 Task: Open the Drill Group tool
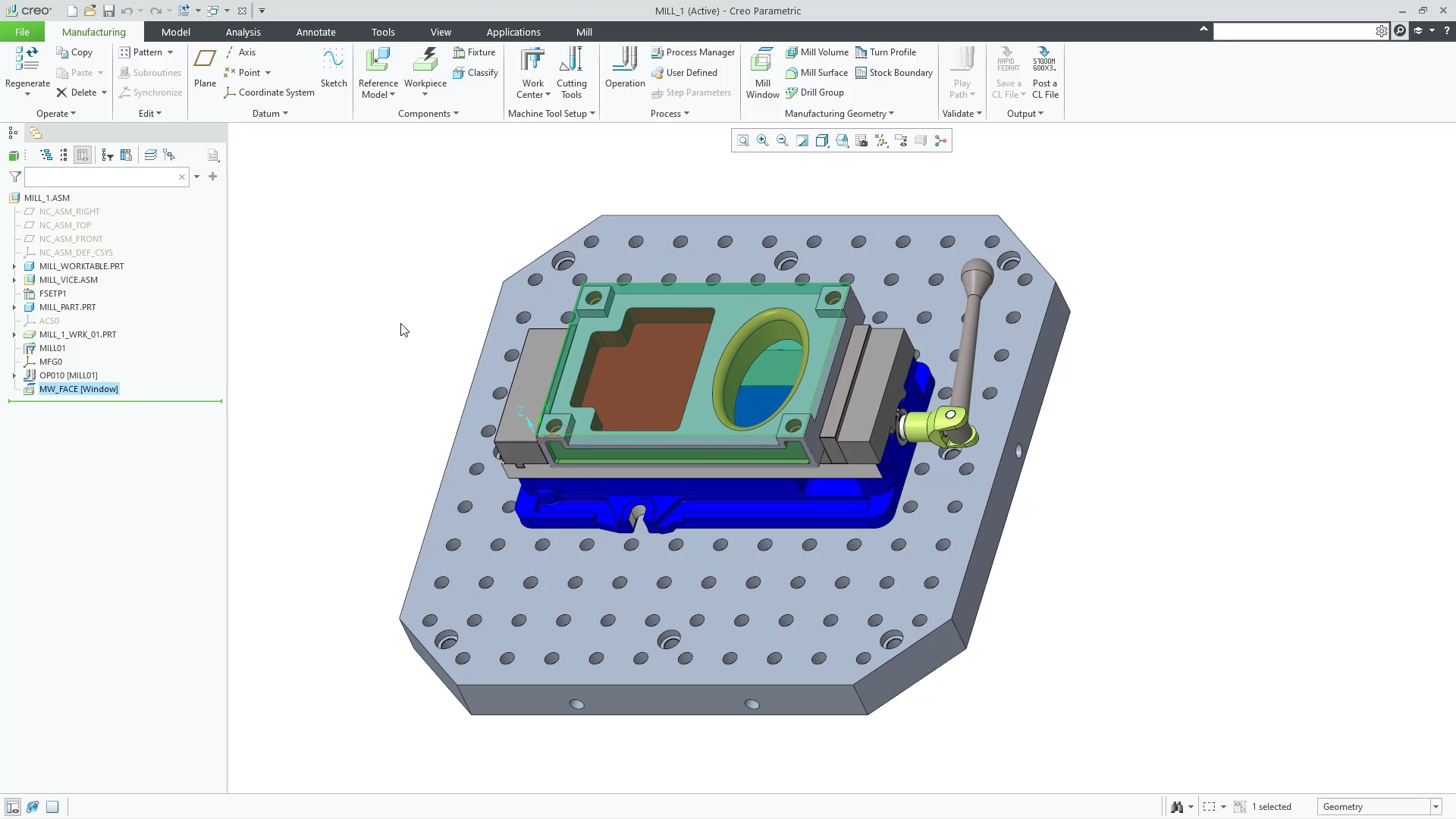pos(815,93)
